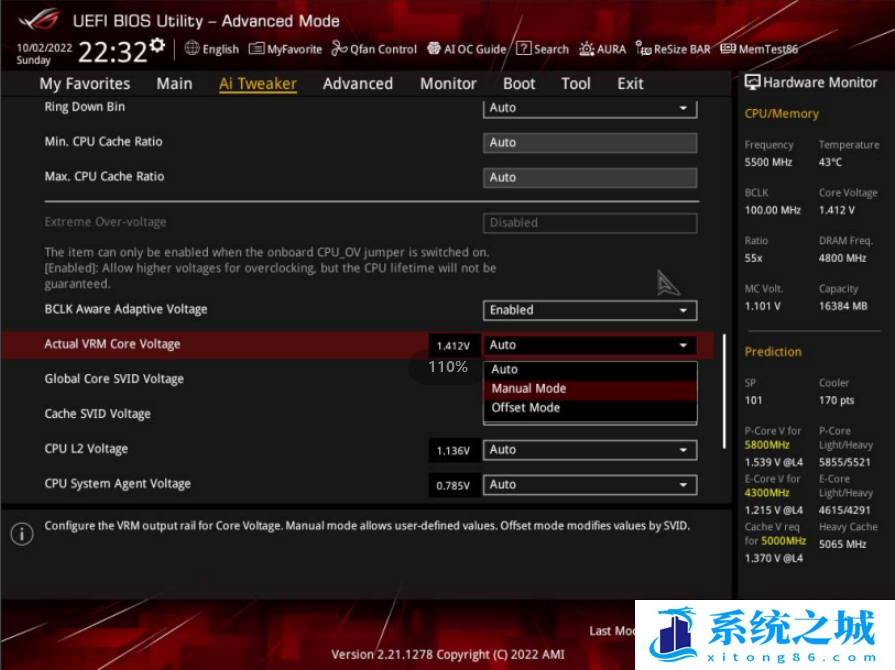Open the Monitor tab
The image size is (895, 670).
(448, 84)
